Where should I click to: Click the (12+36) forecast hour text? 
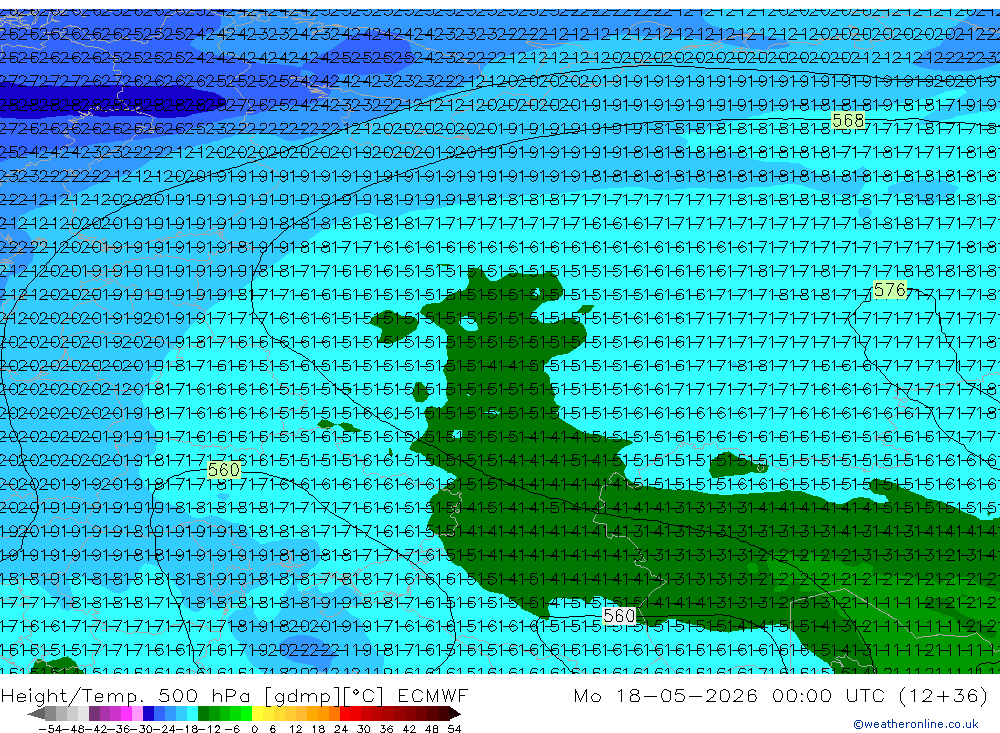(x=943, y=695)
